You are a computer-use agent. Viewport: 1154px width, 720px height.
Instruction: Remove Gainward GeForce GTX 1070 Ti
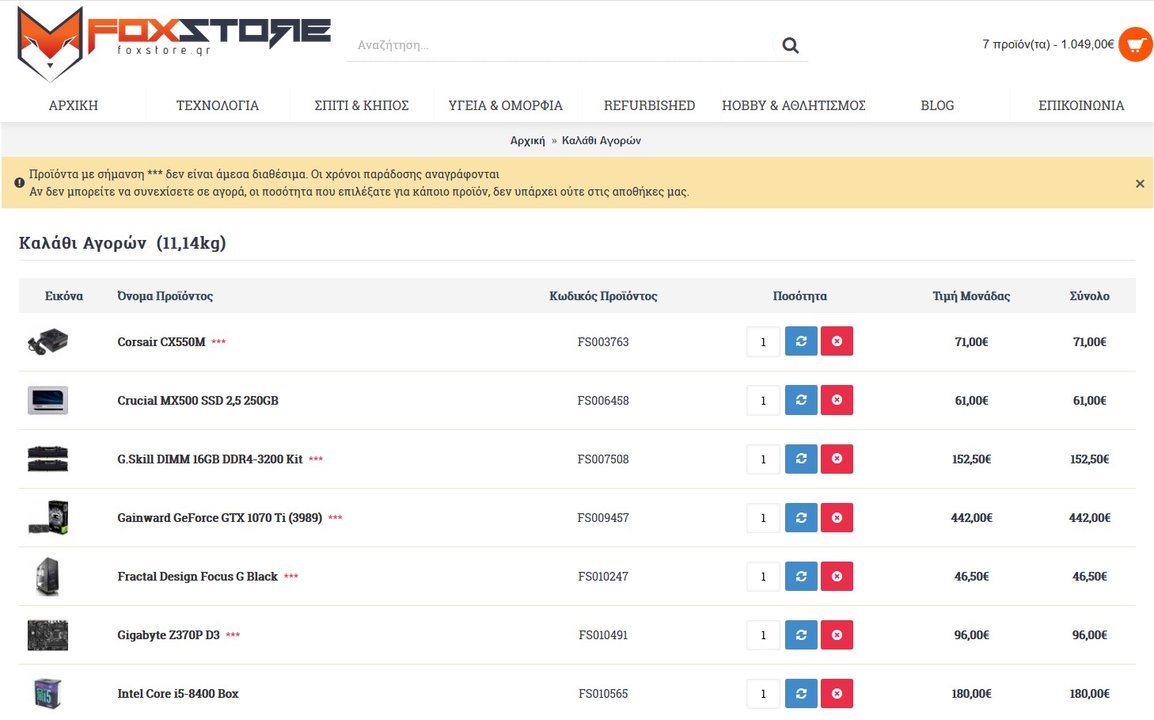click(x=837, y=518)
